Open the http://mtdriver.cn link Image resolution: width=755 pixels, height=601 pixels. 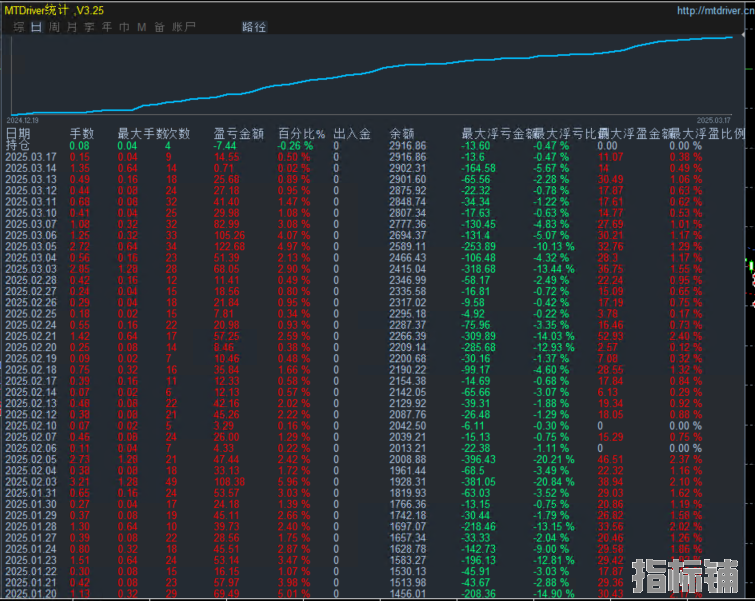pos(716,10)
